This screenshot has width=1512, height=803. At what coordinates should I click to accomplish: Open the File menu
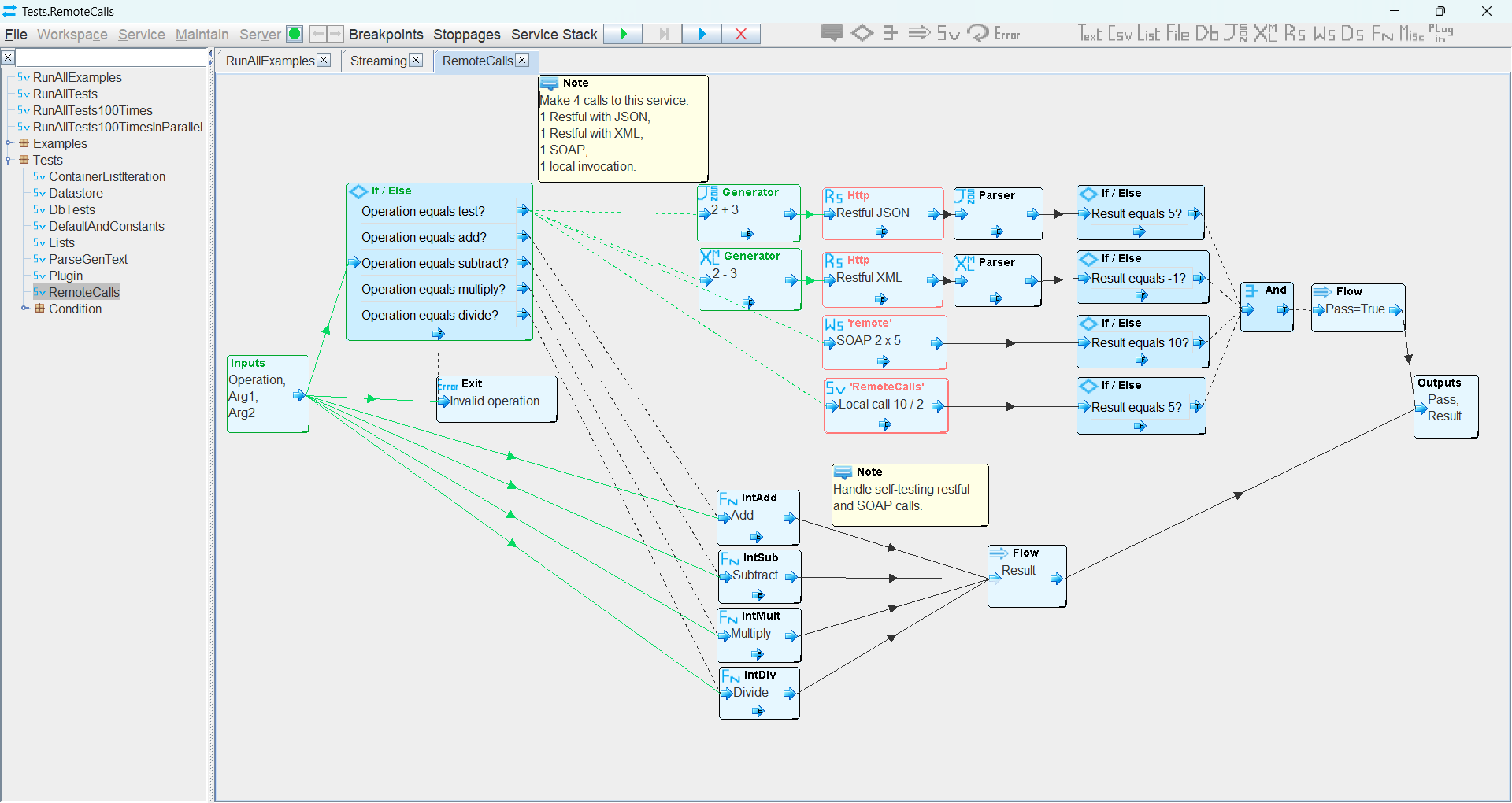(16, 35)
